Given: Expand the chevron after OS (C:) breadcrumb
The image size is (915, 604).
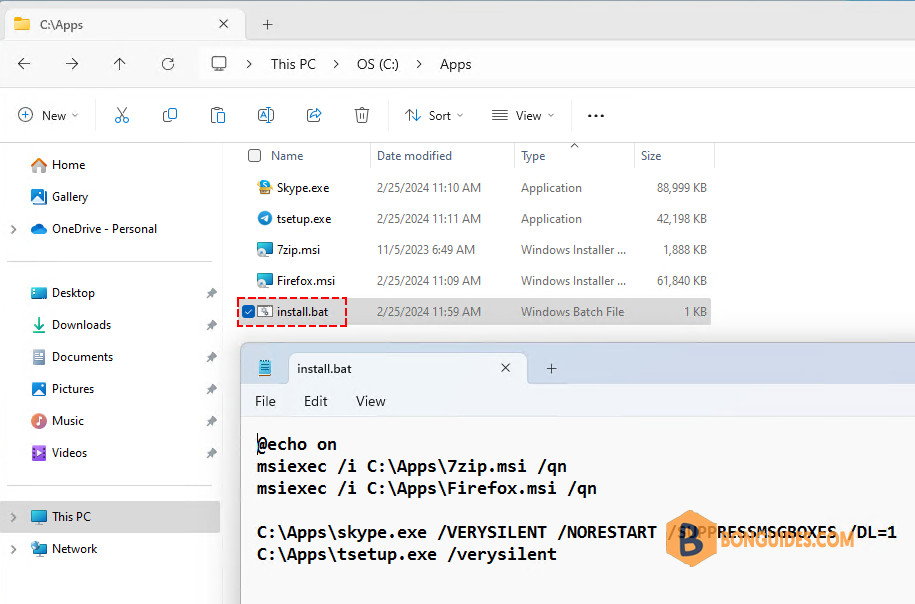Looking at the screenshot, I should (x=419, y=64).
